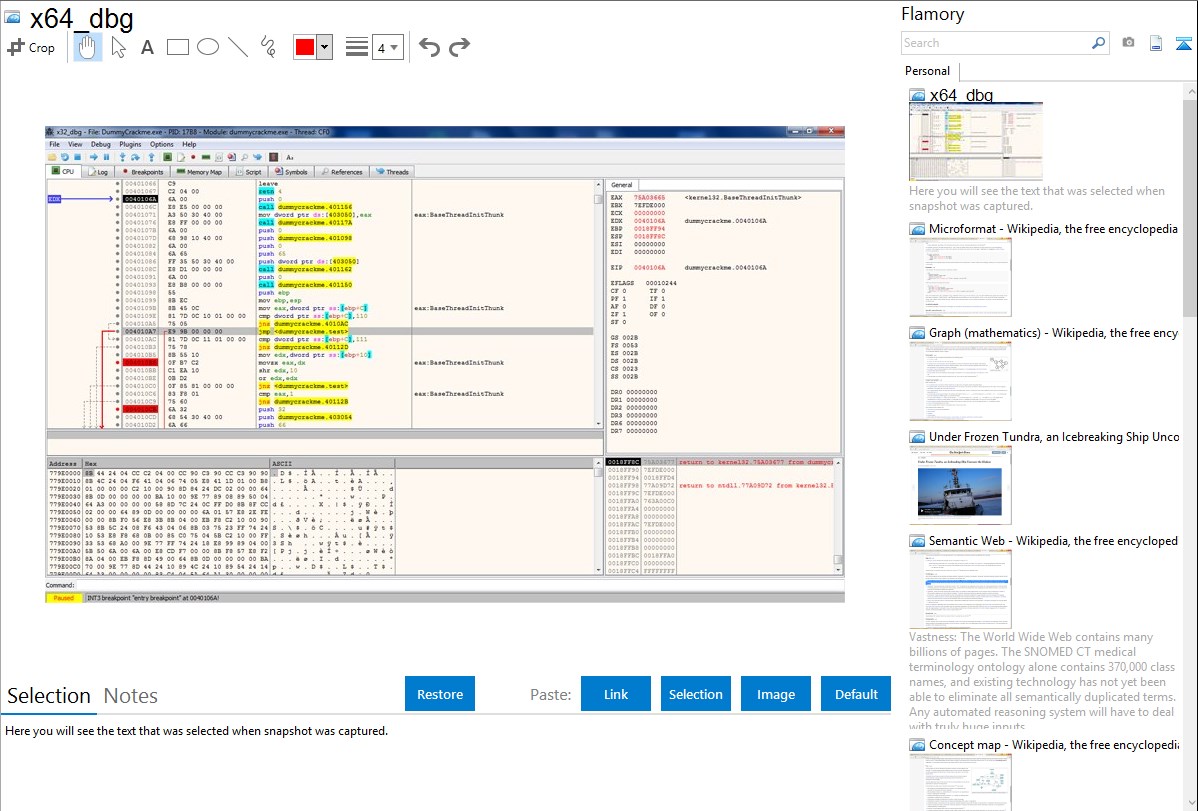Click the Under Frozen Tundra title

pos(1054,436)
